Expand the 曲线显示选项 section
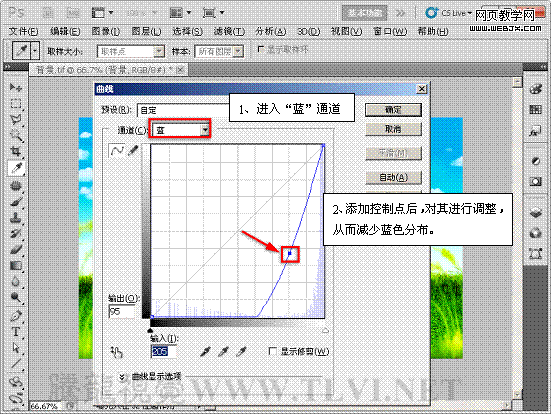This screenshot has height=414, width=551. click(122, 377)
